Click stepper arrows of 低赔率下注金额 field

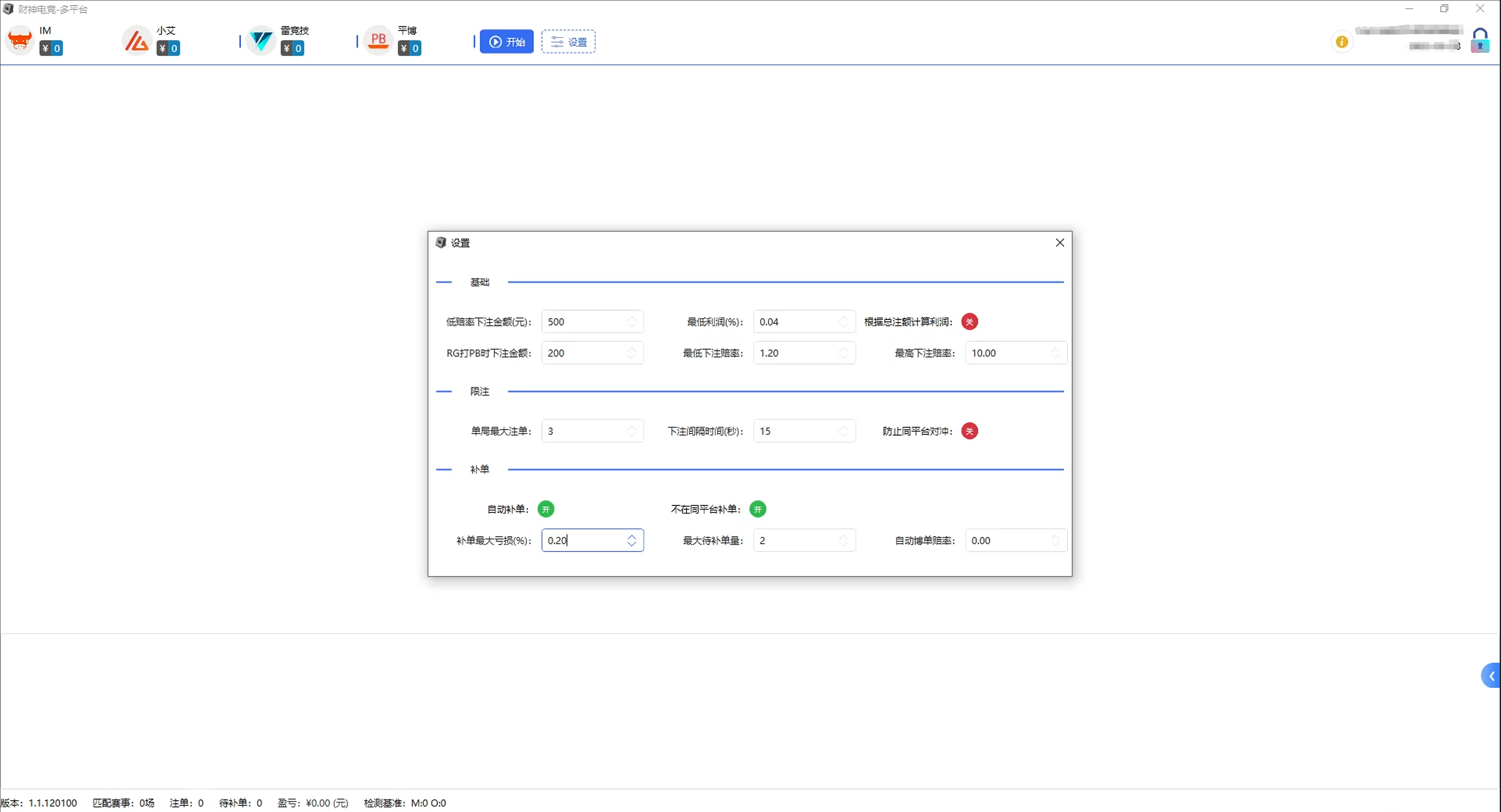(x=631, y=321)
